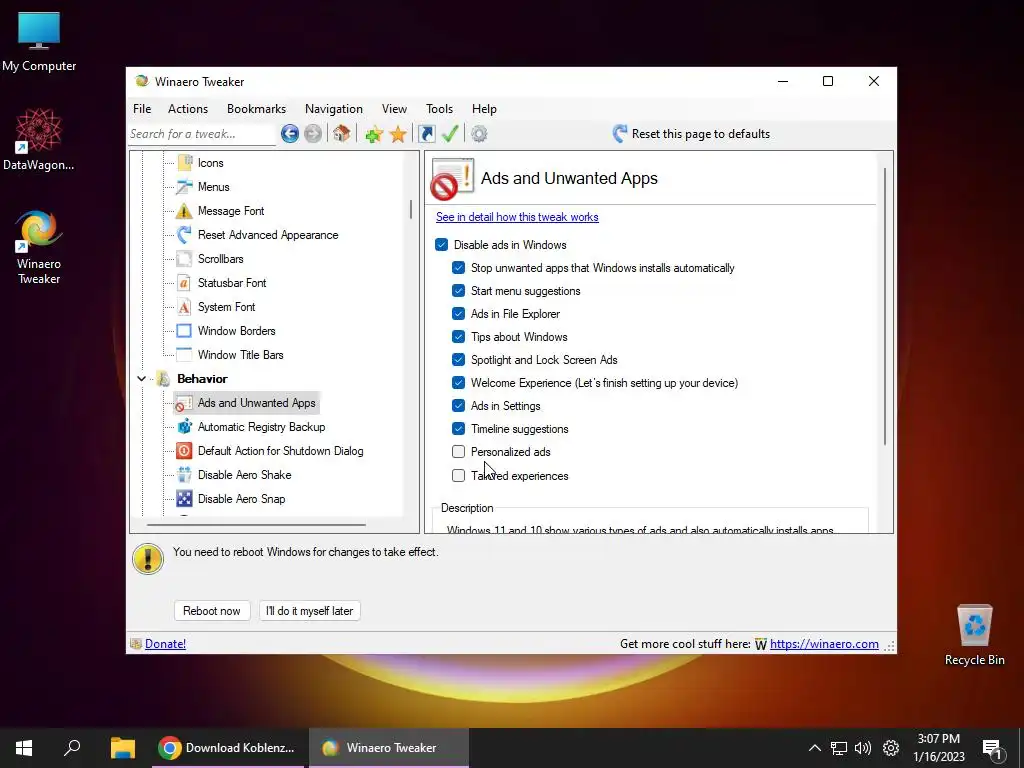Open Reset Advanced Appearance item icon
Screen dimensions: 1024x768
click(x=185, y=234)
